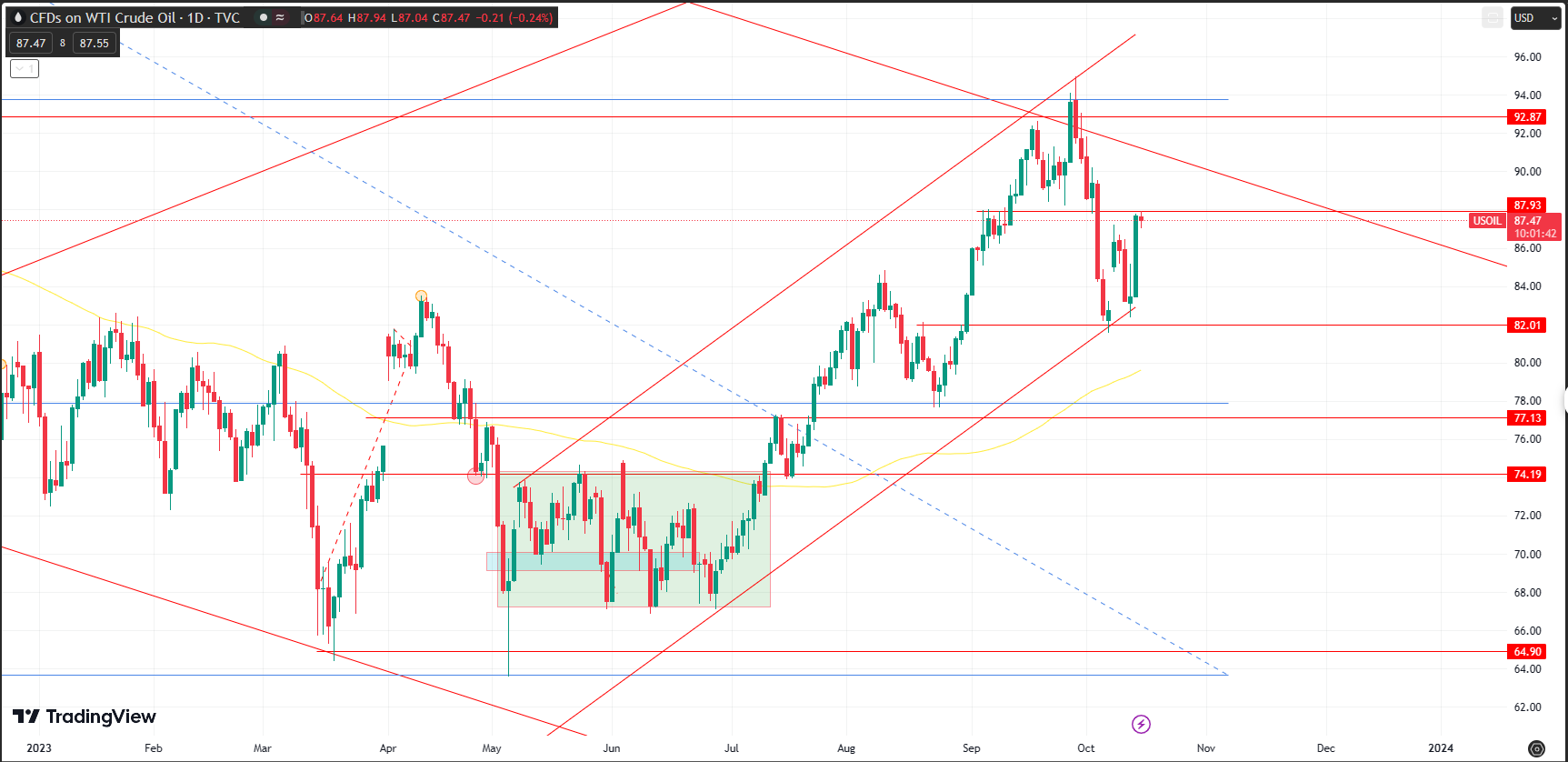Select the 92.87 price label
1568x762 pixels.
pos(1527,116)
